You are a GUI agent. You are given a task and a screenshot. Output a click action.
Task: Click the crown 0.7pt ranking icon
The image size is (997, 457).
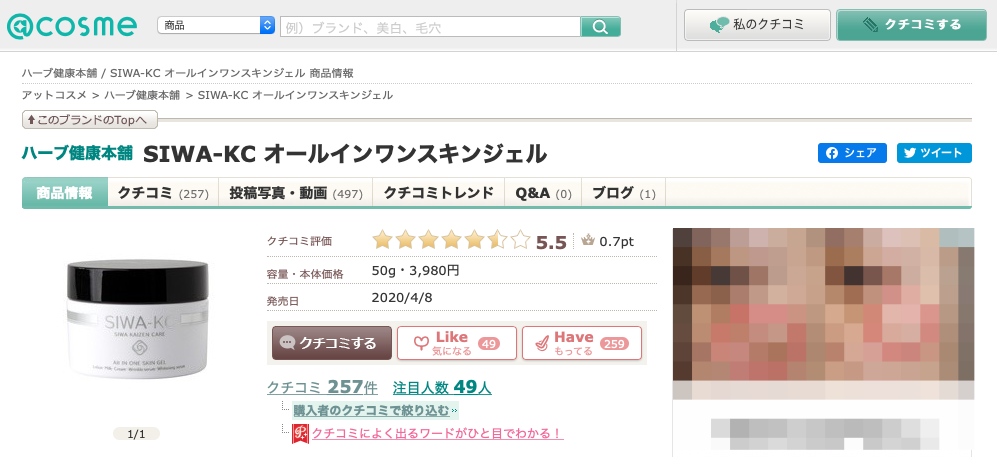click(588, 242)
